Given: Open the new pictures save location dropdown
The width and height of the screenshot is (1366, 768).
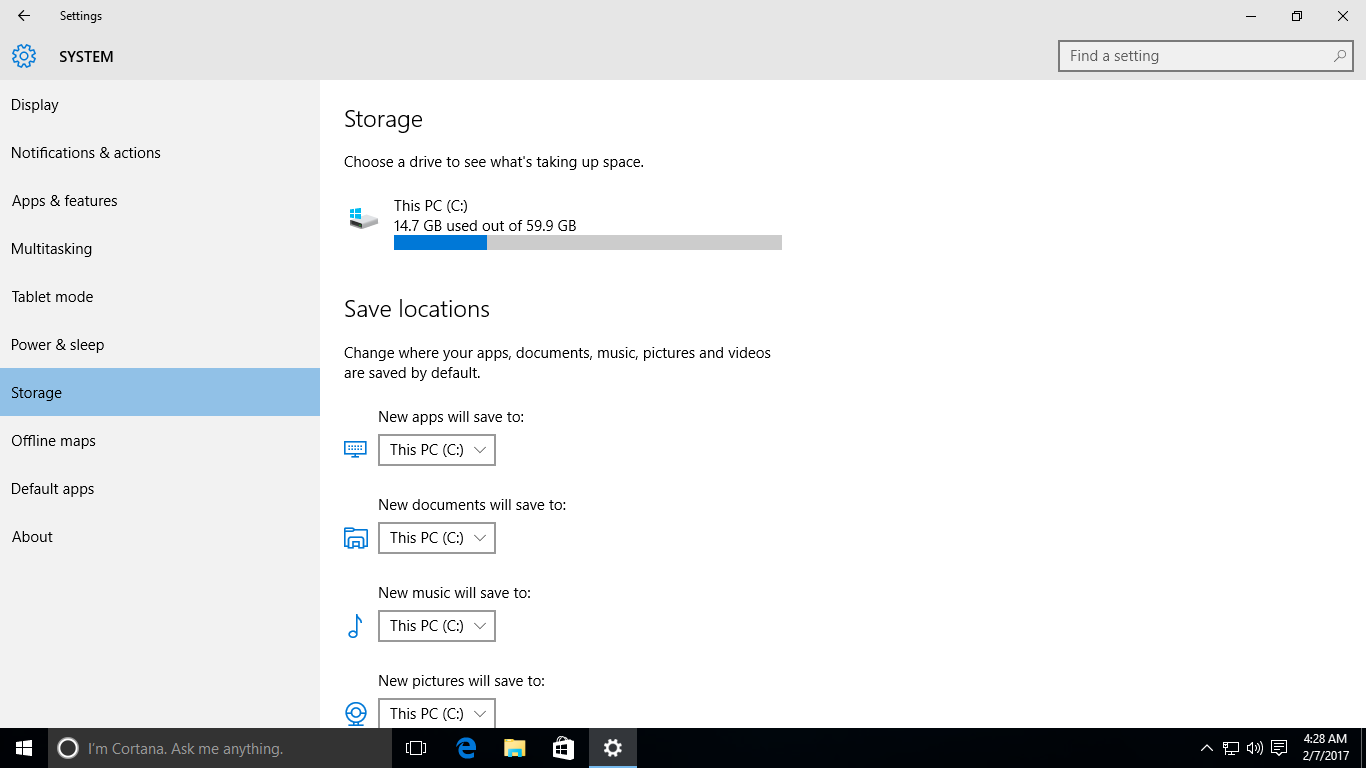Looking at the screenshot, I should (x=437, y=713).
